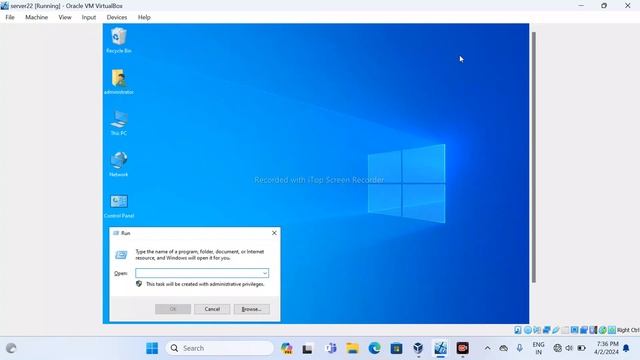The image size is (640, 360).
Task: Open the screen recorder taskbar icon
Action: click(x=462, y=348)
